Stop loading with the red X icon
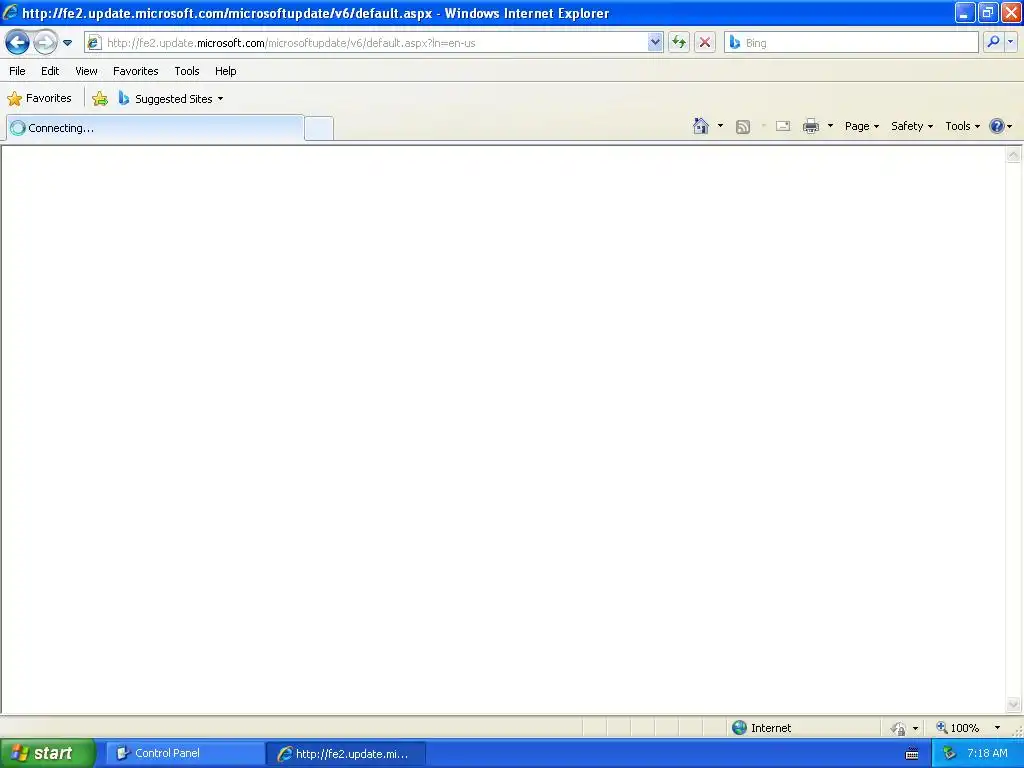Screen dimensions: 1024x768 pyautogui.click(x=705, y=43)
